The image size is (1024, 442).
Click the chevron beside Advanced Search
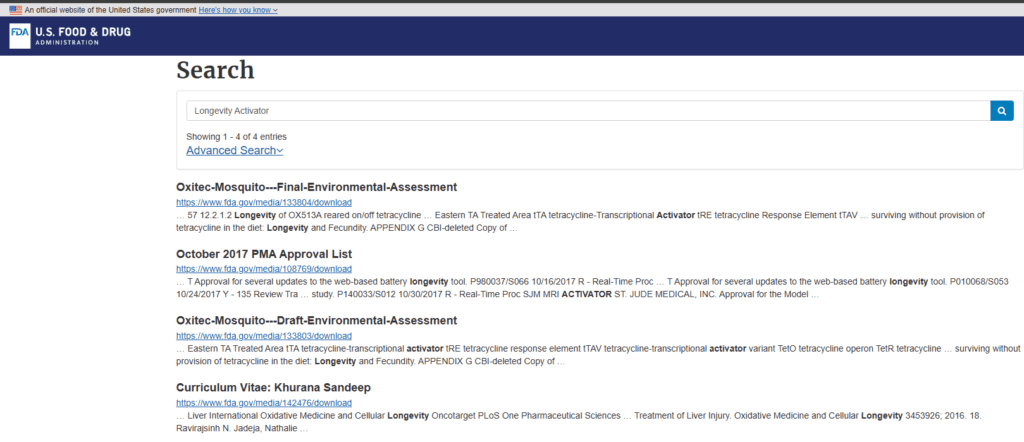pyautogui.click(x=280, y=151)
